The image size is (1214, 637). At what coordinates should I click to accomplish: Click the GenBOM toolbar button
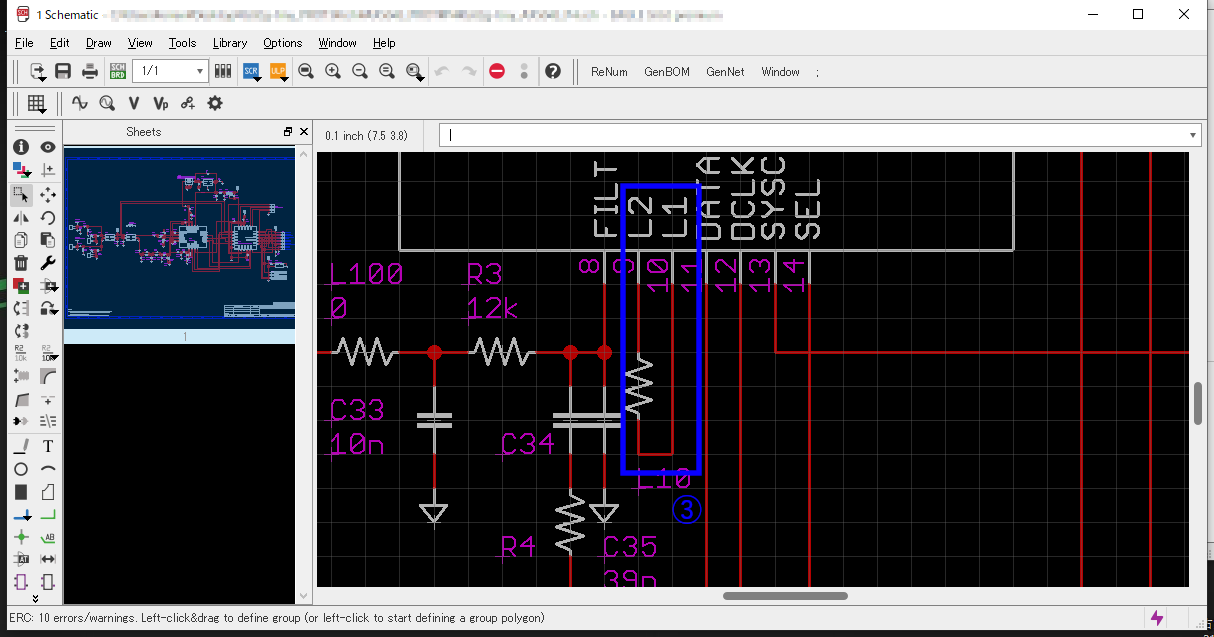point(667,72)
